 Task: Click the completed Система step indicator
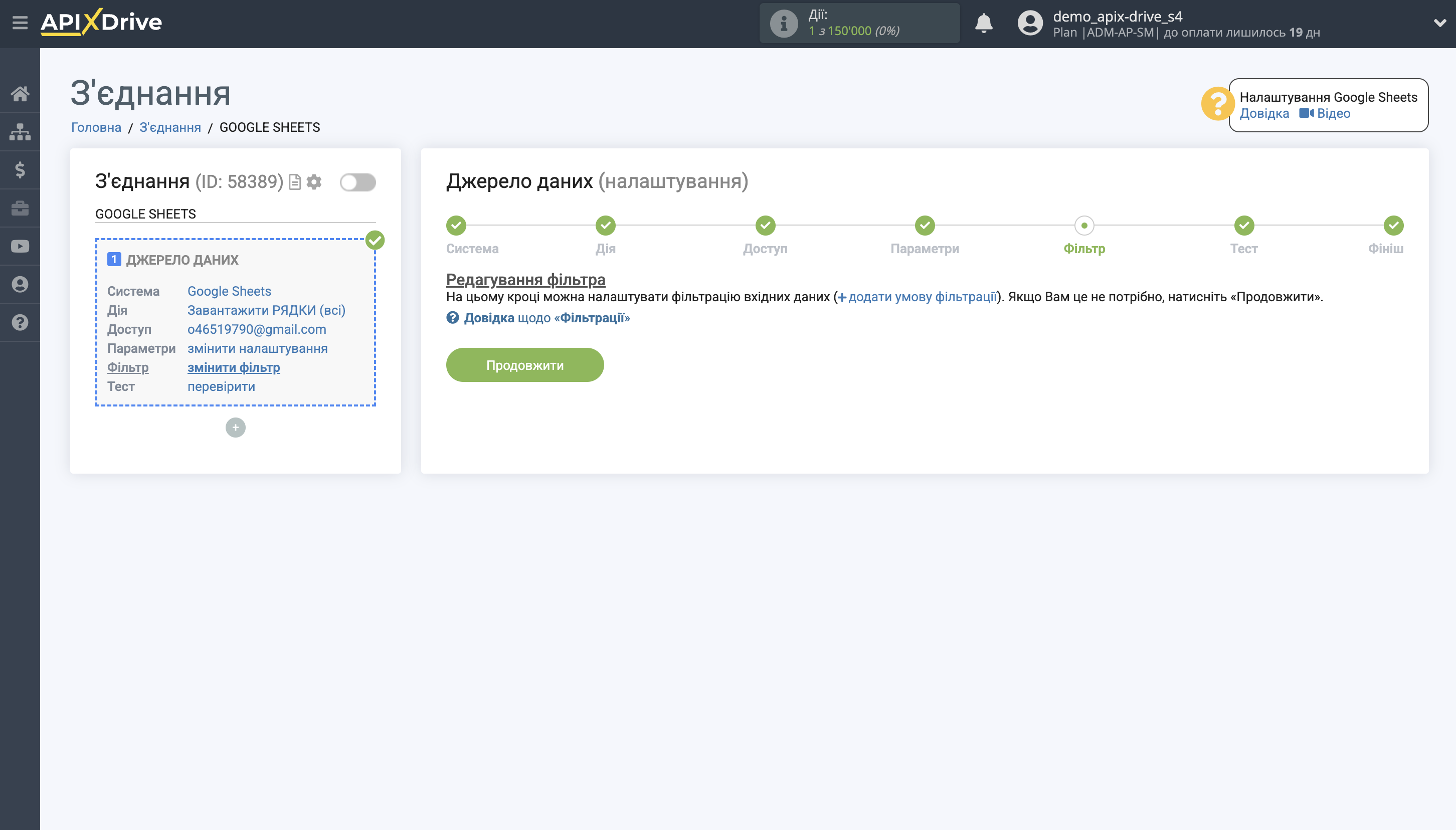(x=456, y=226)
